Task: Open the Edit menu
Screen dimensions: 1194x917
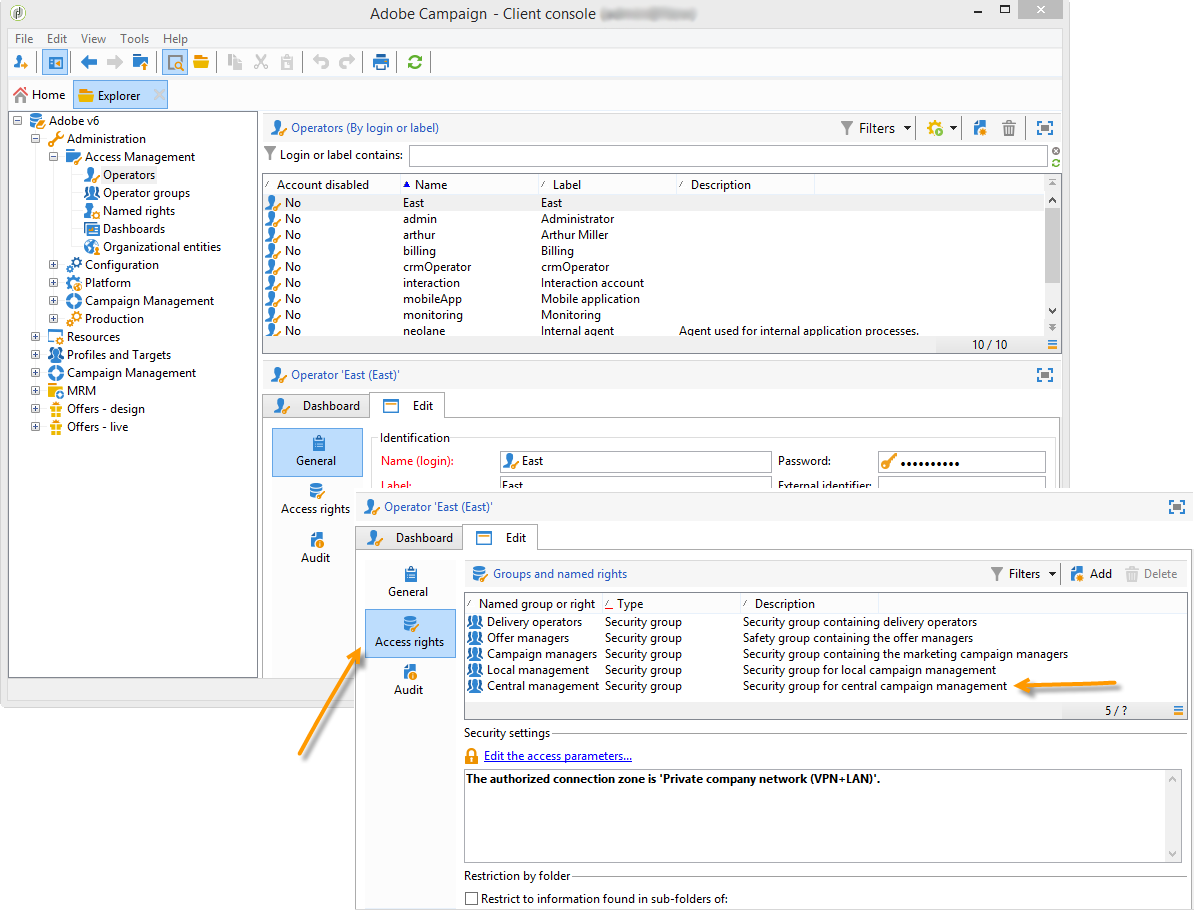Action: (56, 39)
